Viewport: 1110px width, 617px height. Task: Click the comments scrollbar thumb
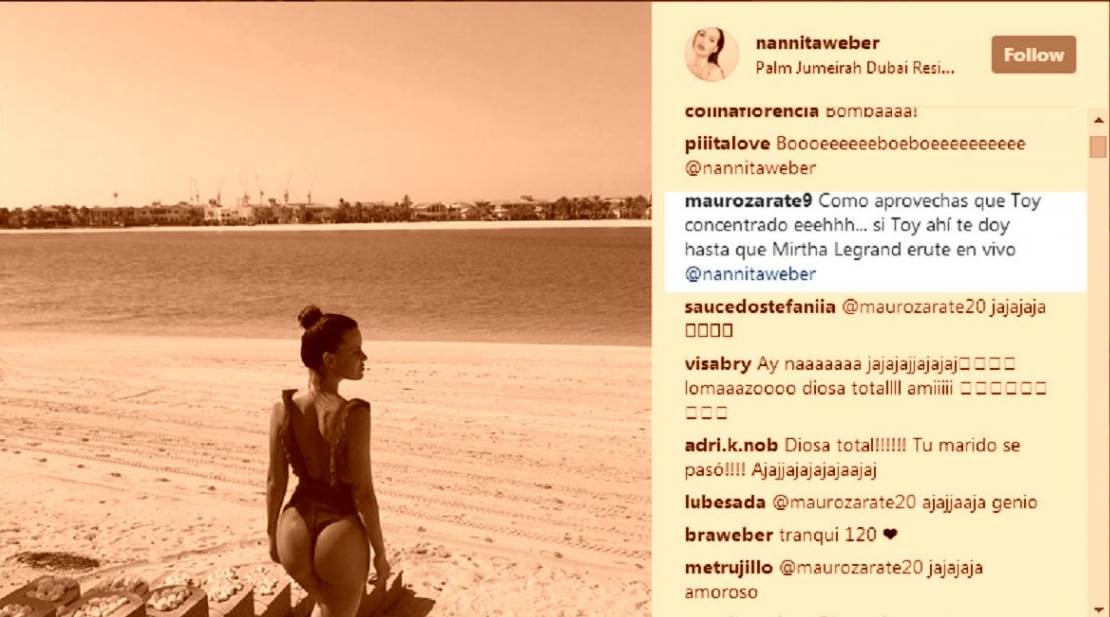click(x=1098, y=146)
